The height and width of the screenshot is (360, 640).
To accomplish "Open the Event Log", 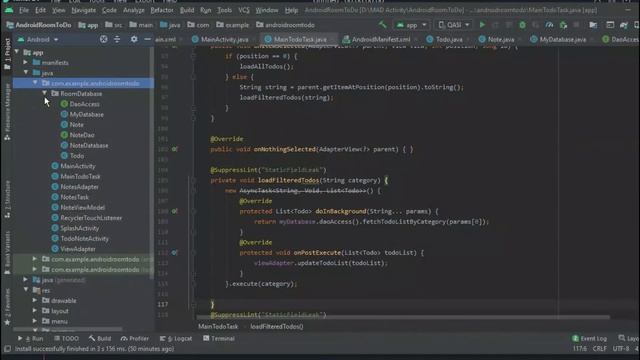I will (589, 338).
